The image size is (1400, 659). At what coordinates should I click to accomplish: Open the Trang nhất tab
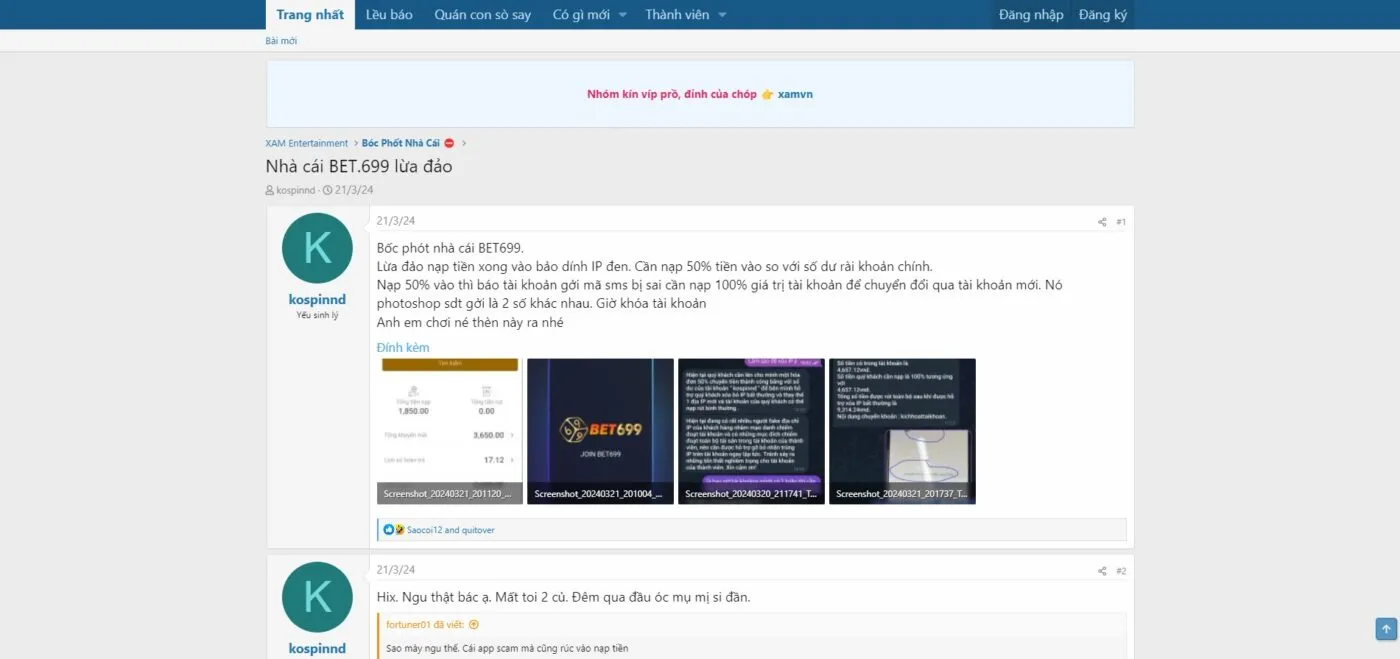pos(310,15)
